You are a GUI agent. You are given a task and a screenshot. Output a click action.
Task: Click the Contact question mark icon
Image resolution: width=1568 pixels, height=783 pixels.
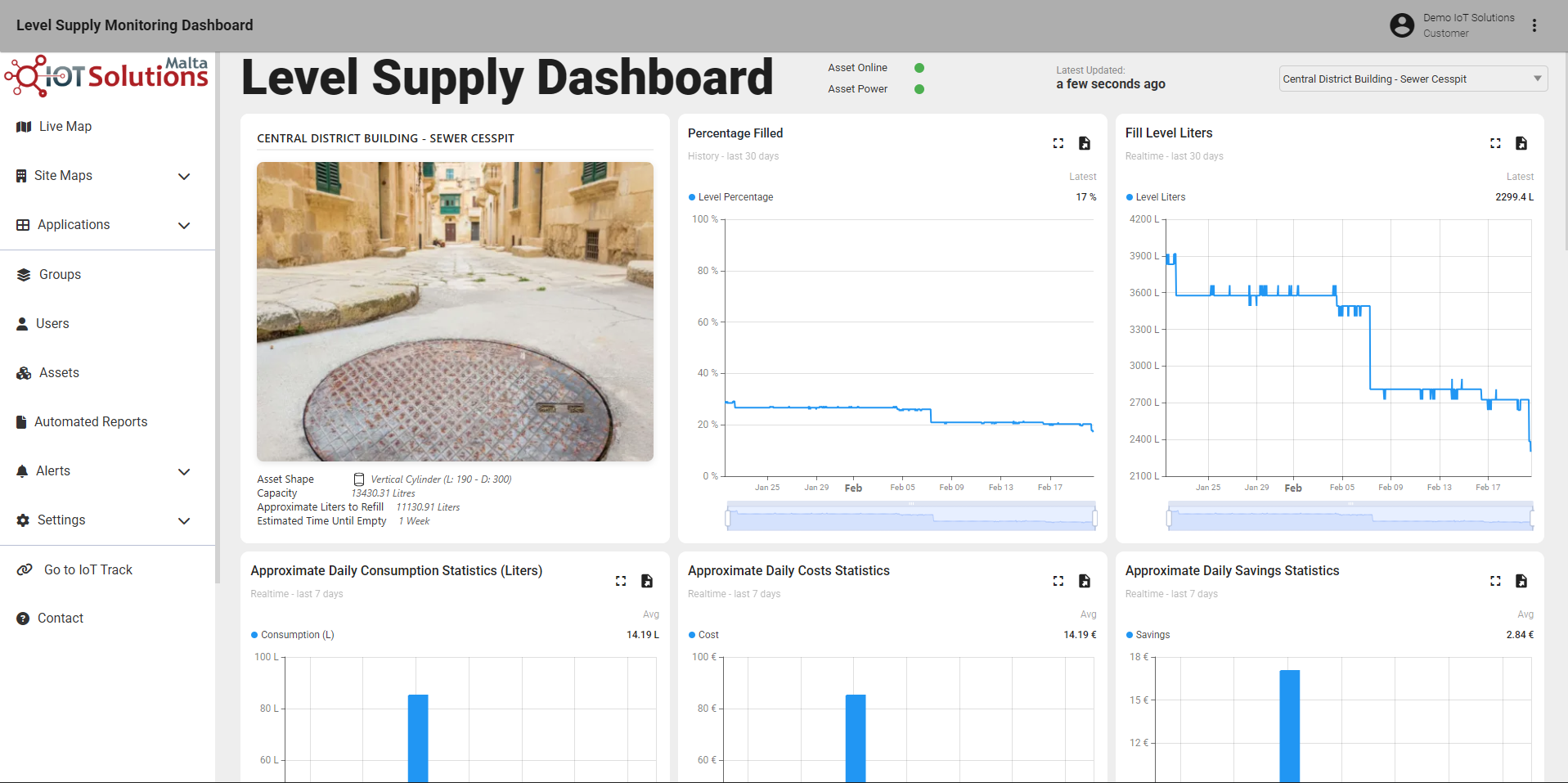(x=23, y=619)
